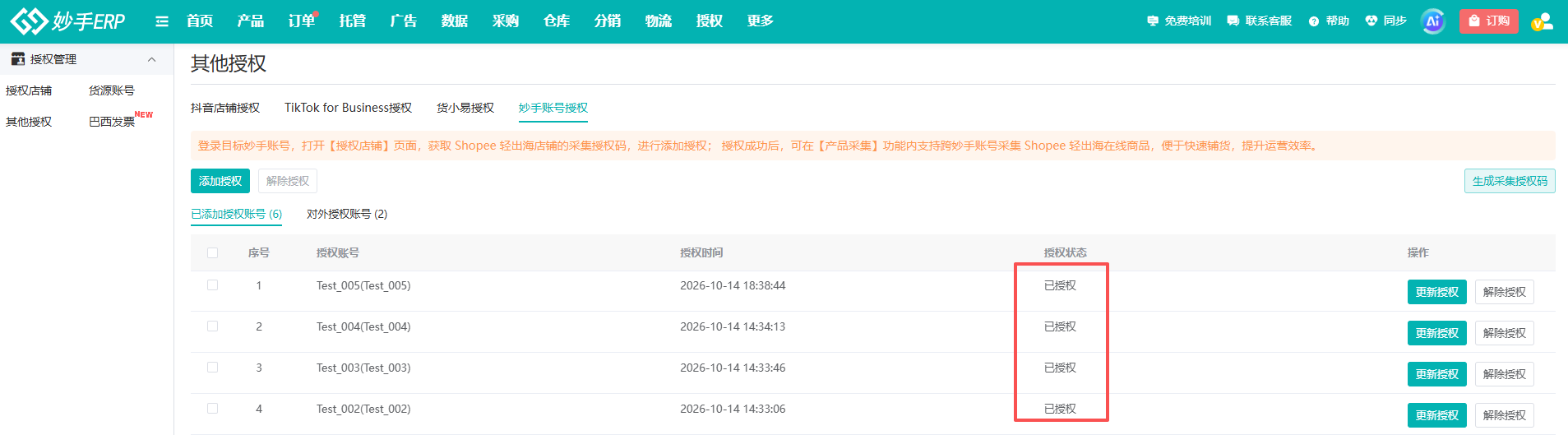Screen dimensions: 1568x435
Task: Open 货源账号 in the sidebar
Action: click(112, 90)
